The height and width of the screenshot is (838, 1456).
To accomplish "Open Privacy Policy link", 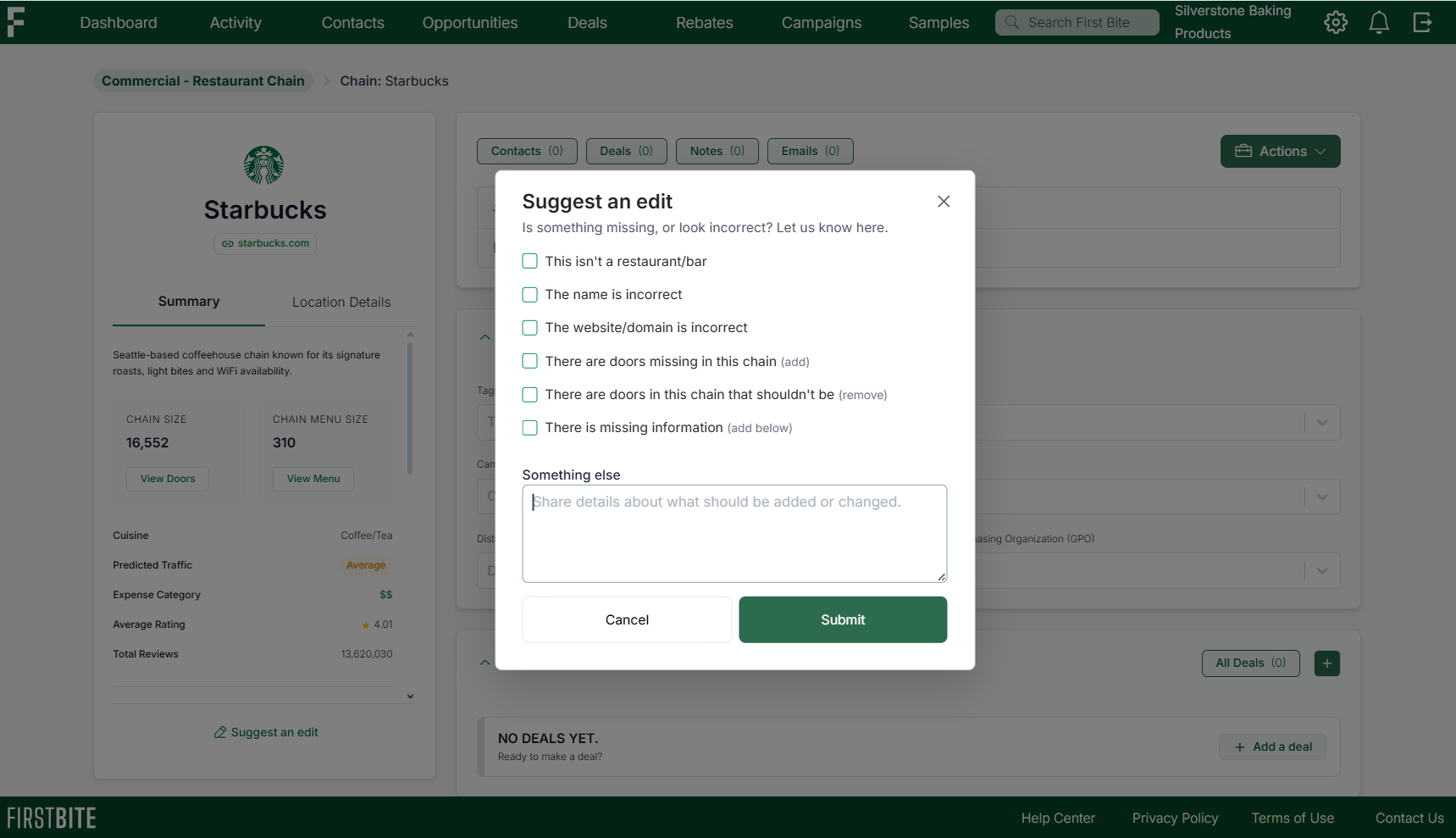I will (x=1175, y=819).
